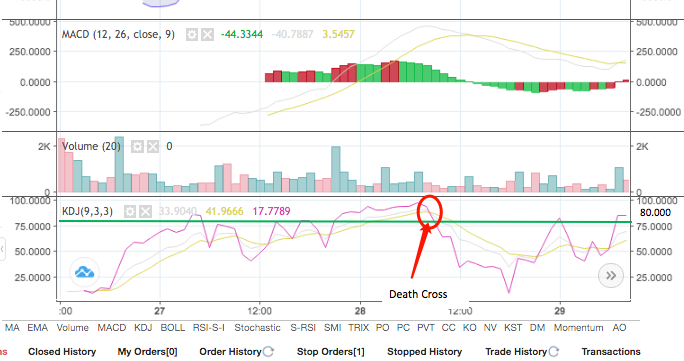
Task: Open the Stopped History tab
Action: click(424, 351)
